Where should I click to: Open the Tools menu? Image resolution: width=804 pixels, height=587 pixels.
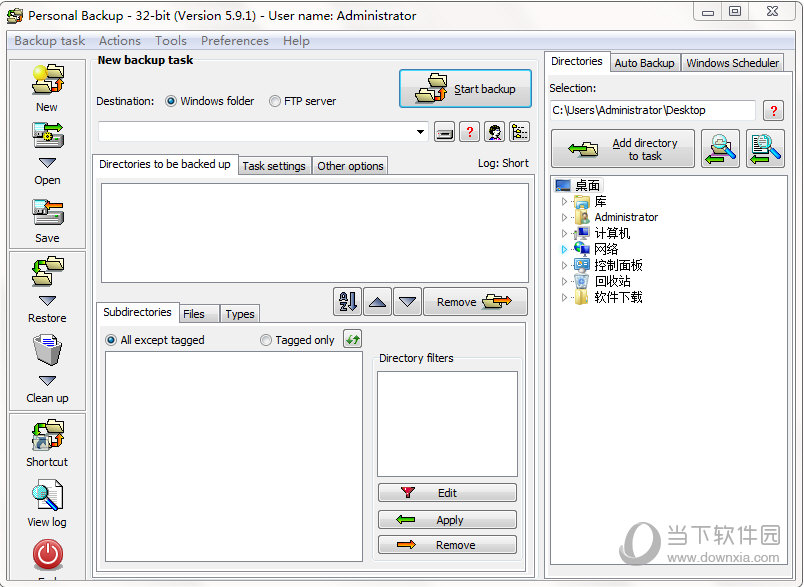[x=171, y=41]
